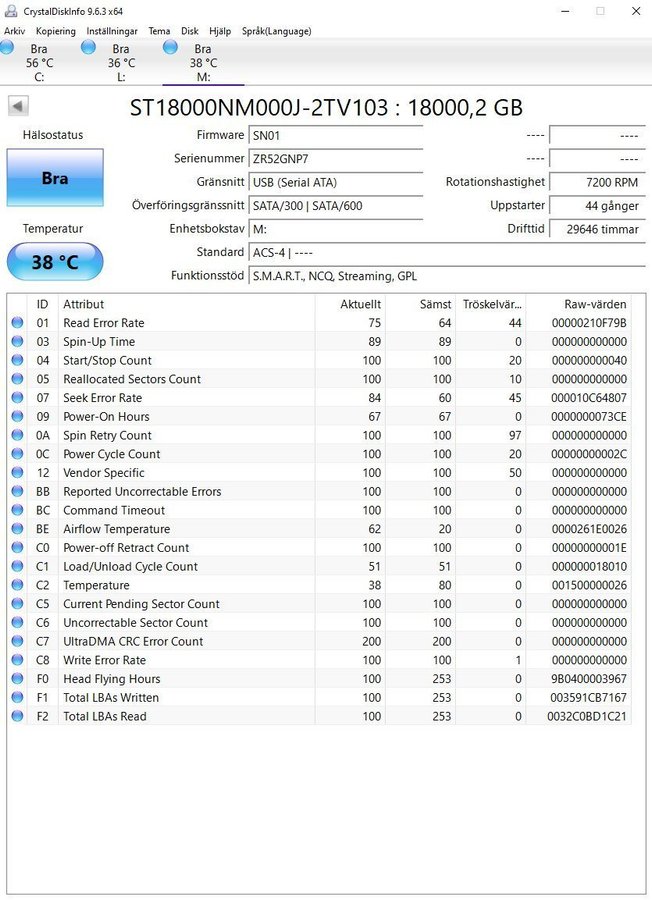The height and width of the screenshot is (900, 652).
Task: Click the 44 gånger power-on count field
Action: point(597,205)
